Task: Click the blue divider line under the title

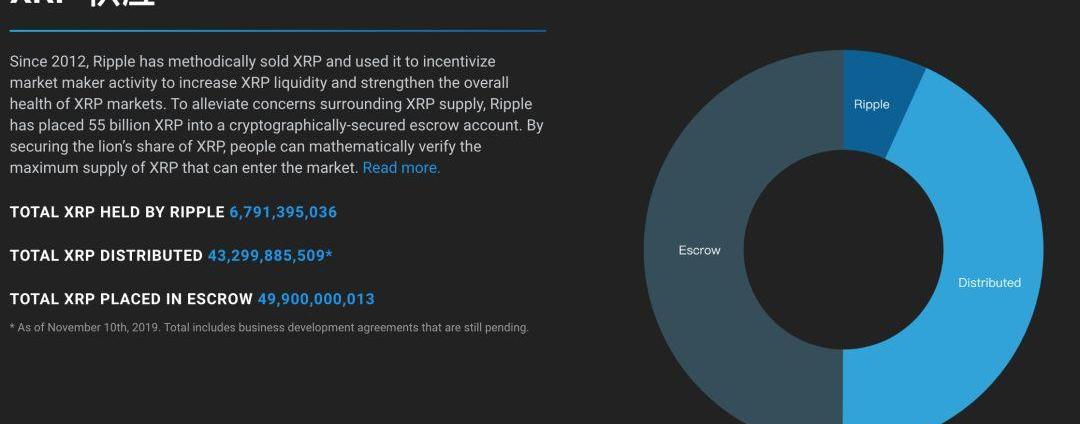Action: (x=278, y=30)
